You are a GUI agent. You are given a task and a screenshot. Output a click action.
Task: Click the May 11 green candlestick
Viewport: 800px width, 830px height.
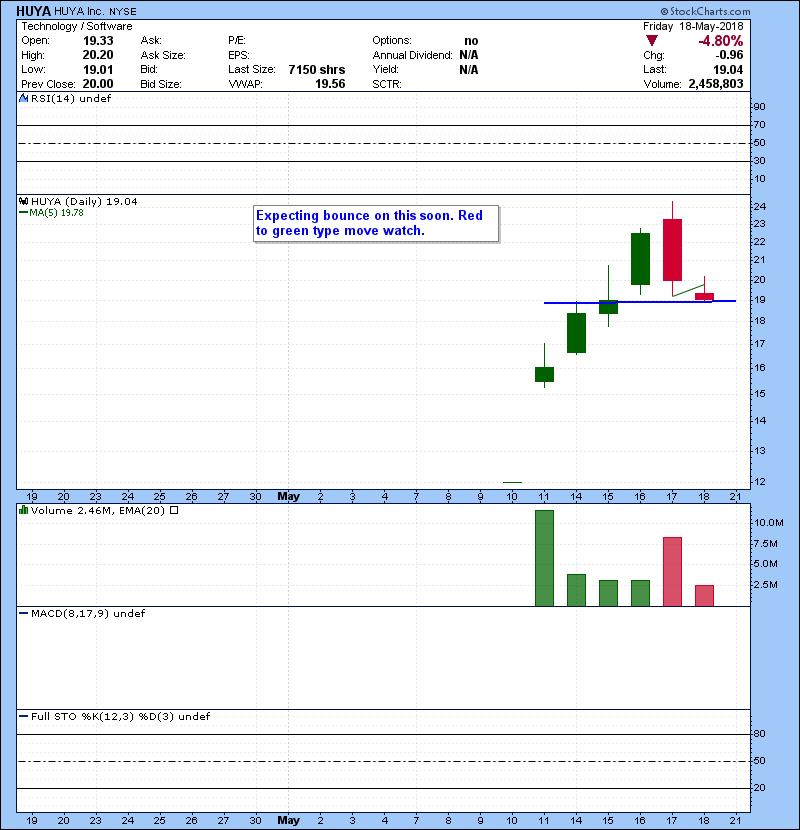tap(544, 374)
